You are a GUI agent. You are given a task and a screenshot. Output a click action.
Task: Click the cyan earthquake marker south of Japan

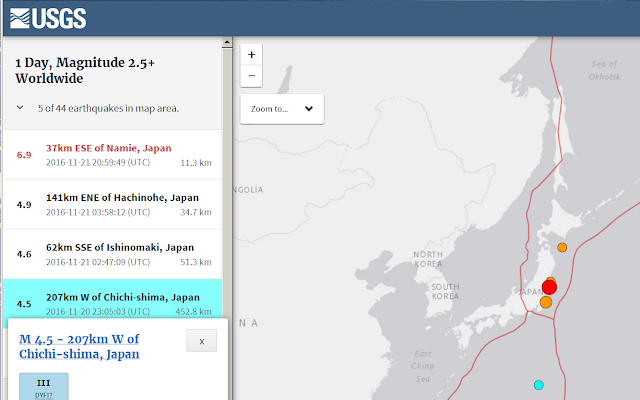pos(539,385)
